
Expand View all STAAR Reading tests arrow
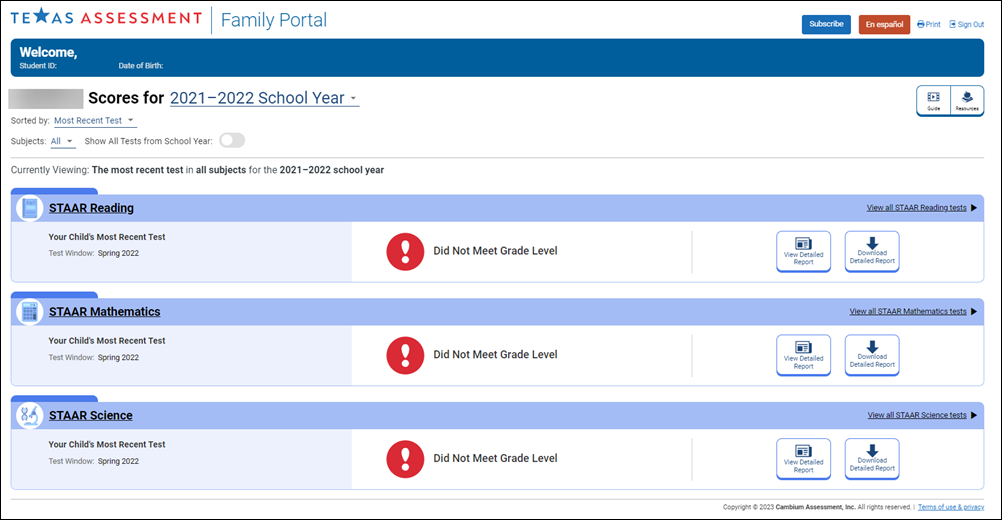(974, 208)
